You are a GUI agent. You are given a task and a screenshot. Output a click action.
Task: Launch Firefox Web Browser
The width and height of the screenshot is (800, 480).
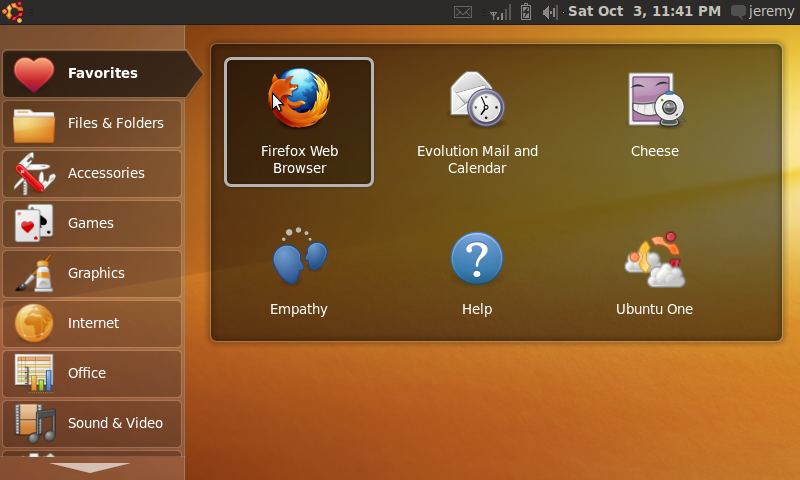tap(299, 122)
